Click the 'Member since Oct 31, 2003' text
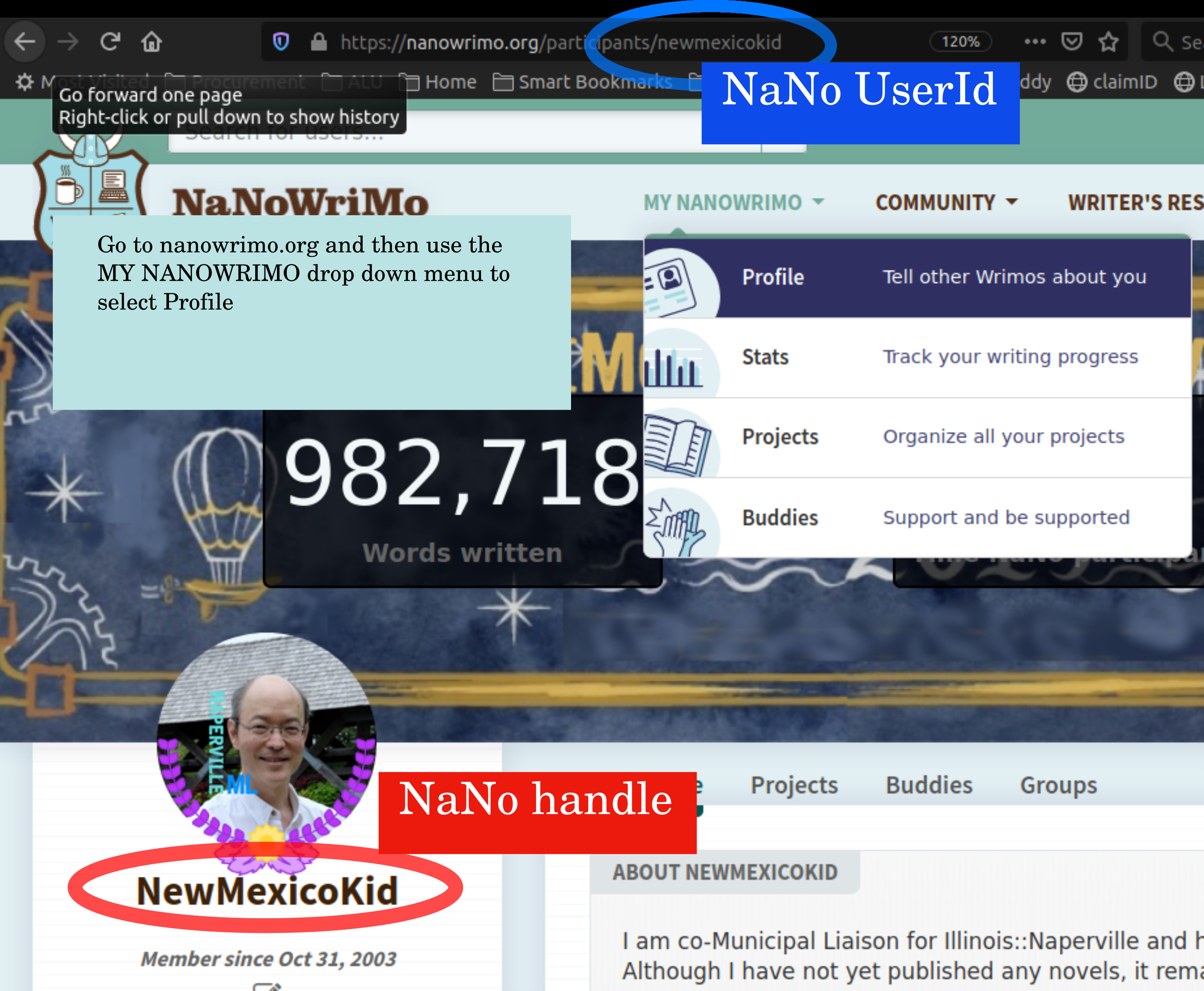Image resolution: width=1204 pixels, height=991 pixels. pos(268,959)
